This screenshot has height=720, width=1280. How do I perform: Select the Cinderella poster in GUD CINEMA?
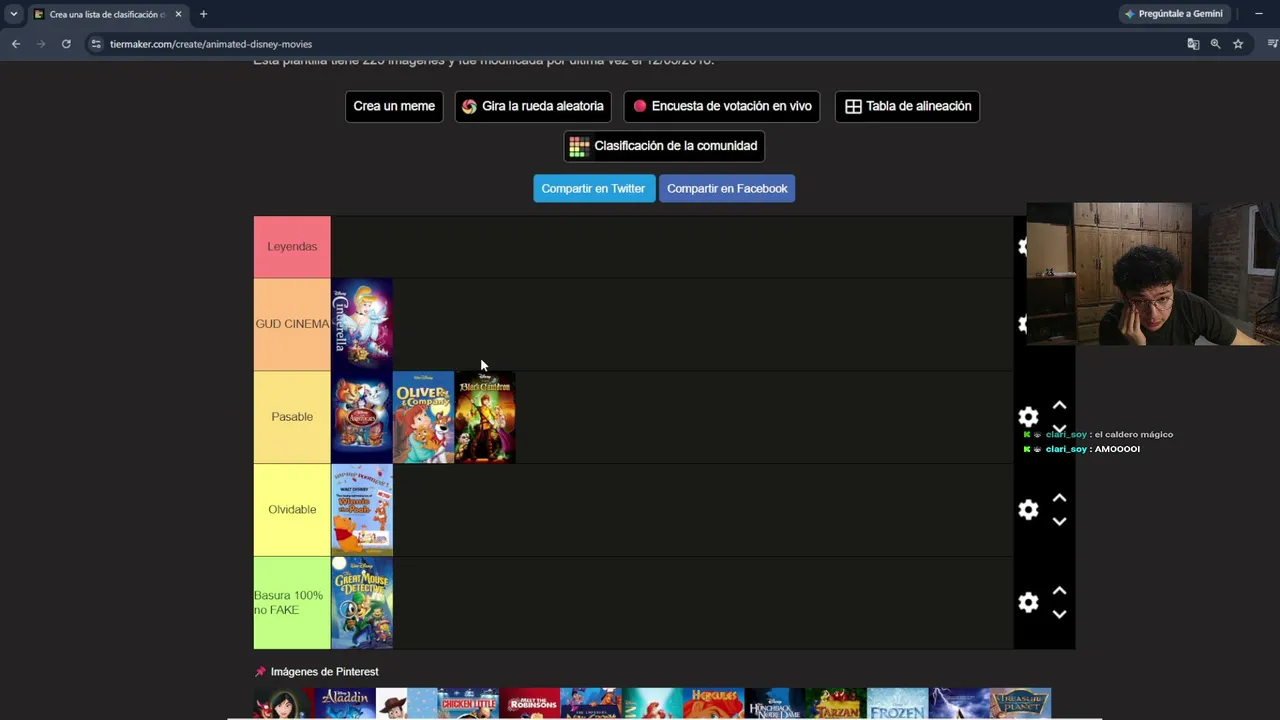pos(362,324)
